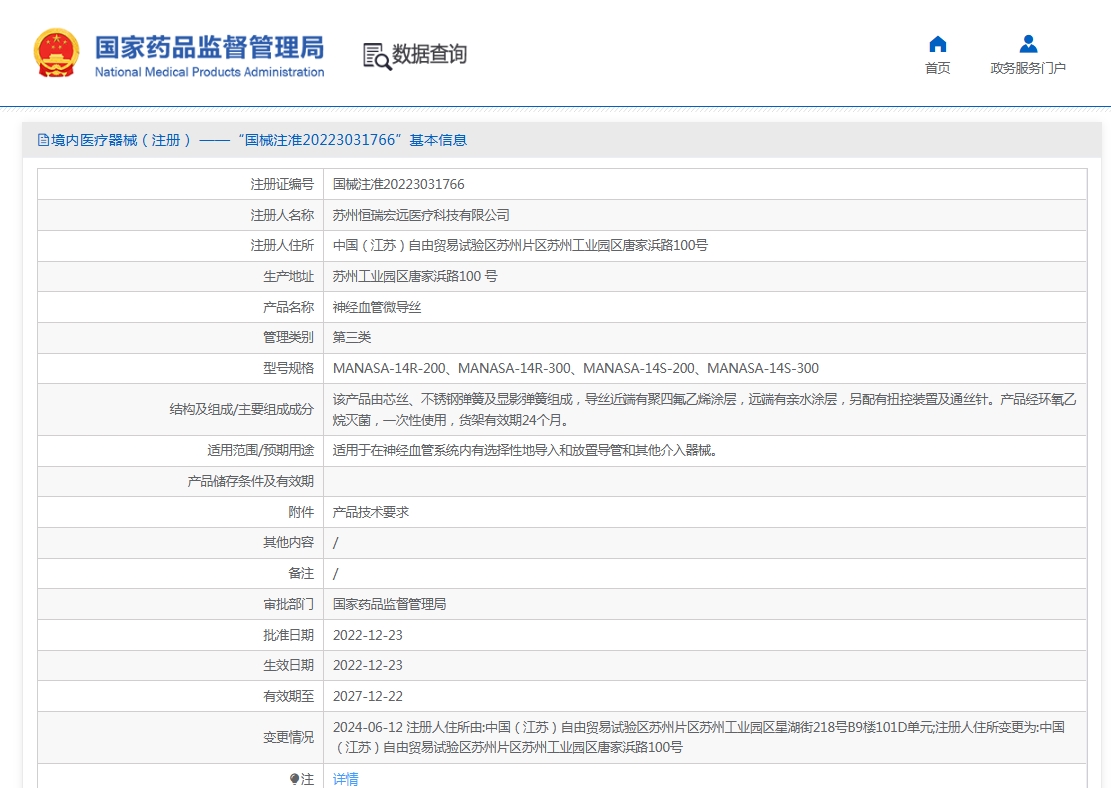Click the 审批部门 label

tap(288, 604)
